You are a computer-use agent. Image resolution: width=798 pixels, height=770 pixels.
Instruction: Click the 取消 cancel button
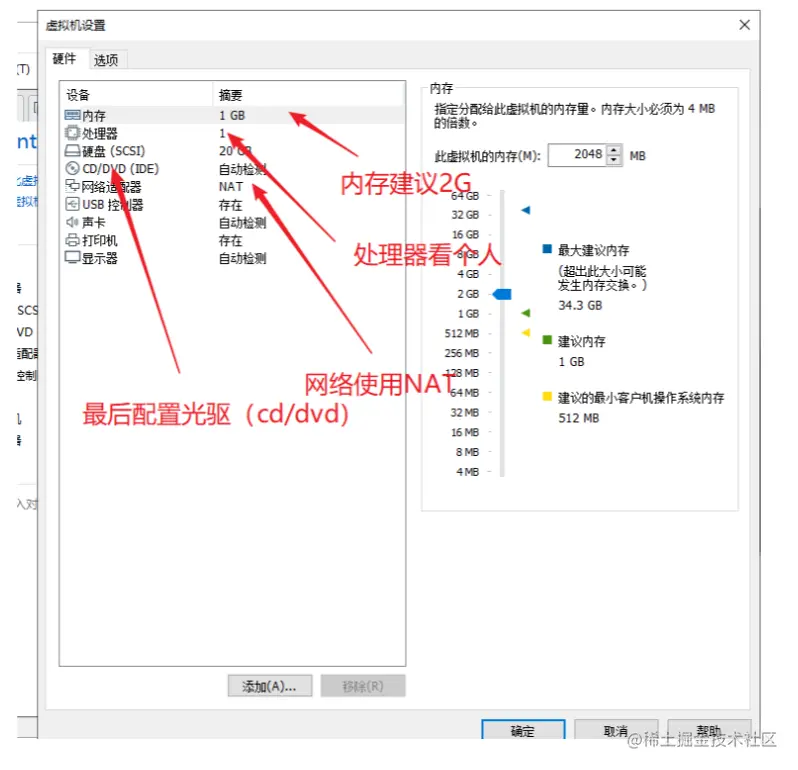[x=616, y=731]
